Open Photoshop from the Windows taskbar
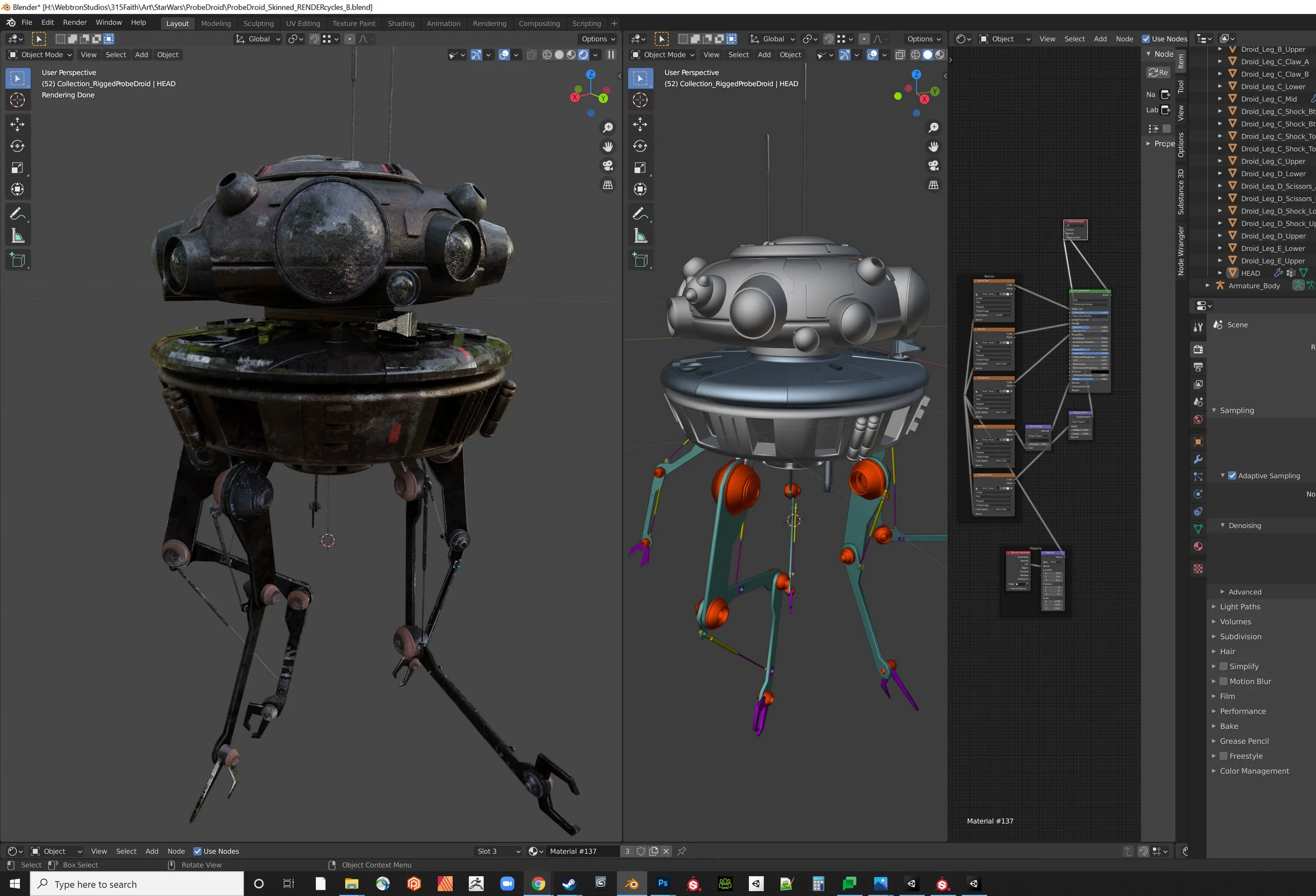1316x896 pixels. [663, 883]
